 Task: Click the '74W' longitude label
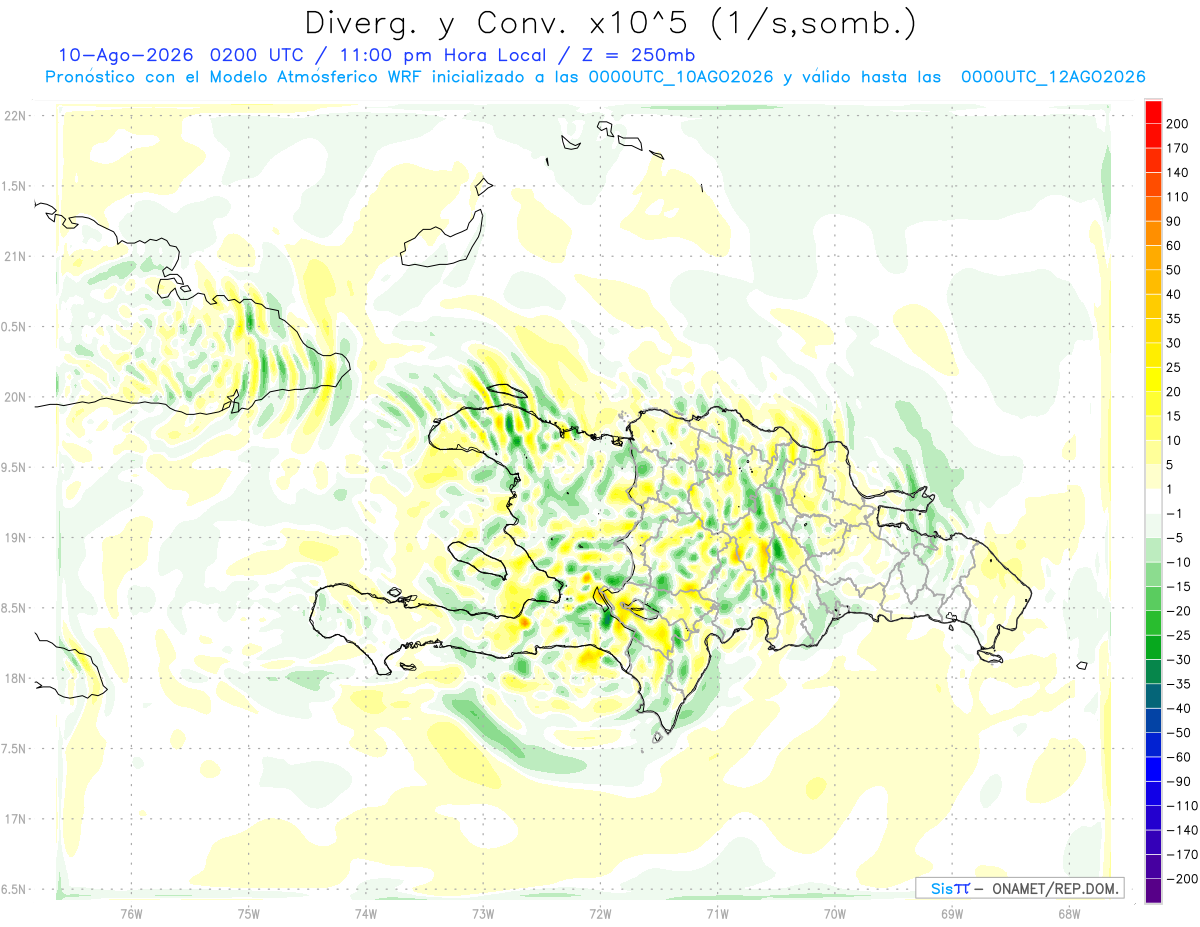(366, 913)
